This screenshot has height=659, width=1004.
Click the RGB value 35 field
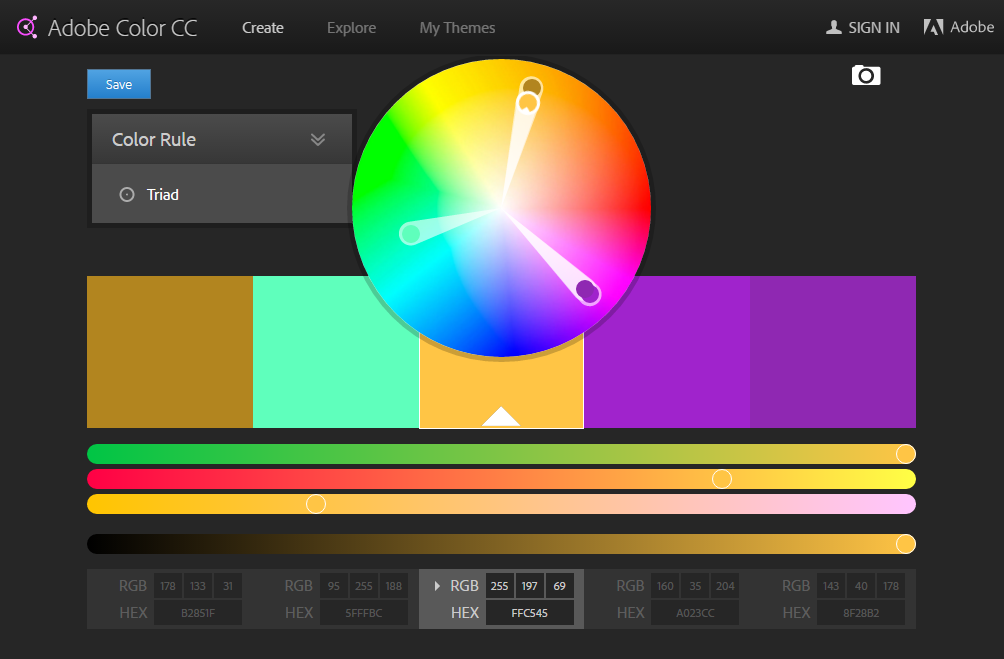click(x=695, y=586)
